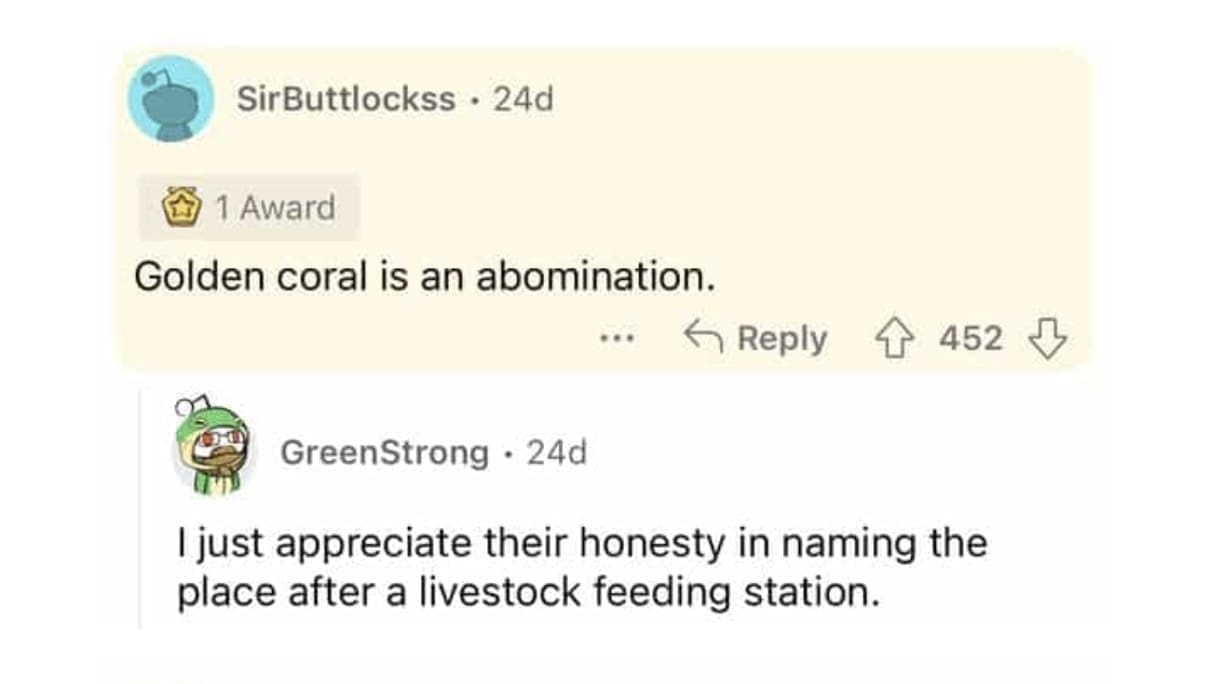
Task: Click GreenStrong's frog-hat avatar
Action: [214, 451]
